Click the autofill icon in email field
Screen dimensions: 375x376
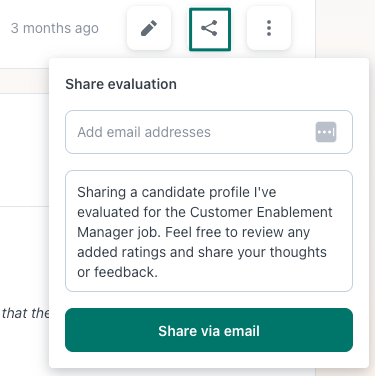326,132
